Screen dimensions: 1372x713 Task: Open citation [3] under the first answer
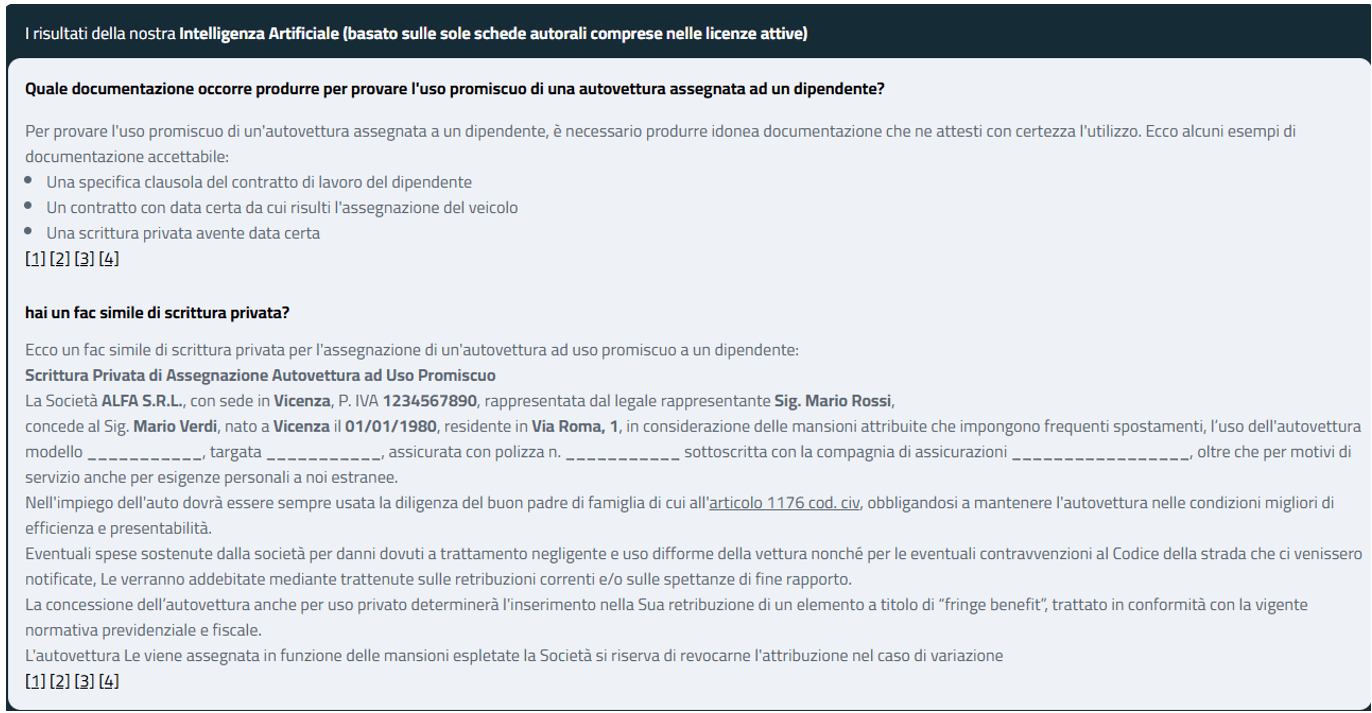click(84, 259)
